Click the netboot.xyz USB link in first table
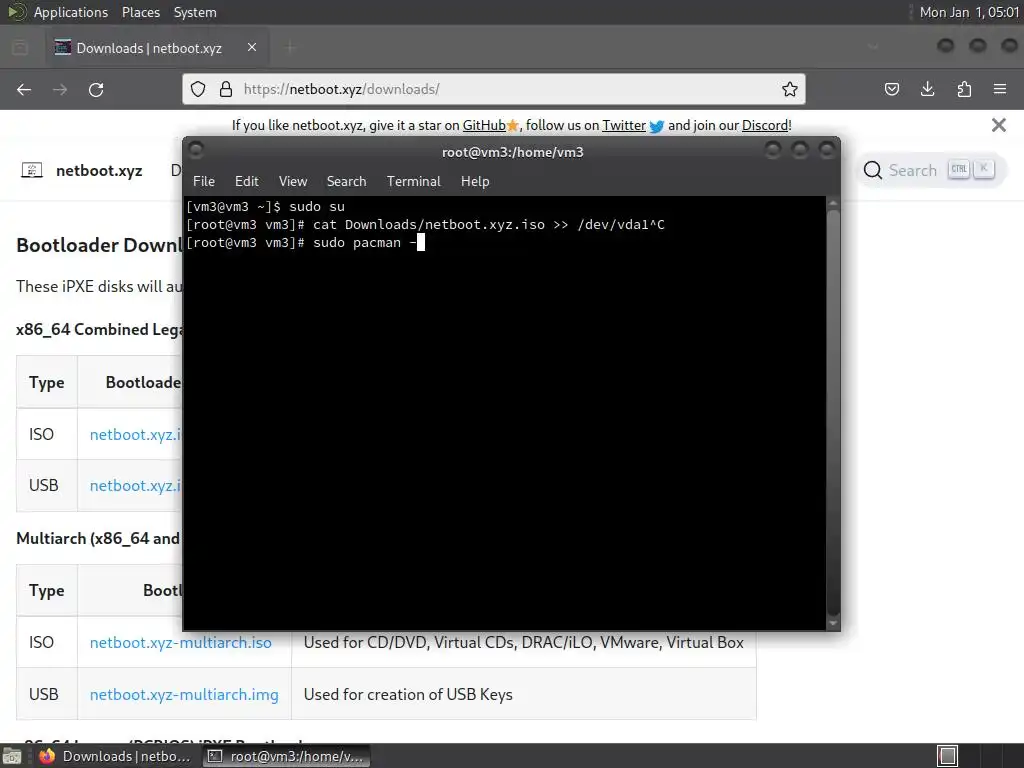Screen dimensions: 1024x768 [x=135, y=486]
